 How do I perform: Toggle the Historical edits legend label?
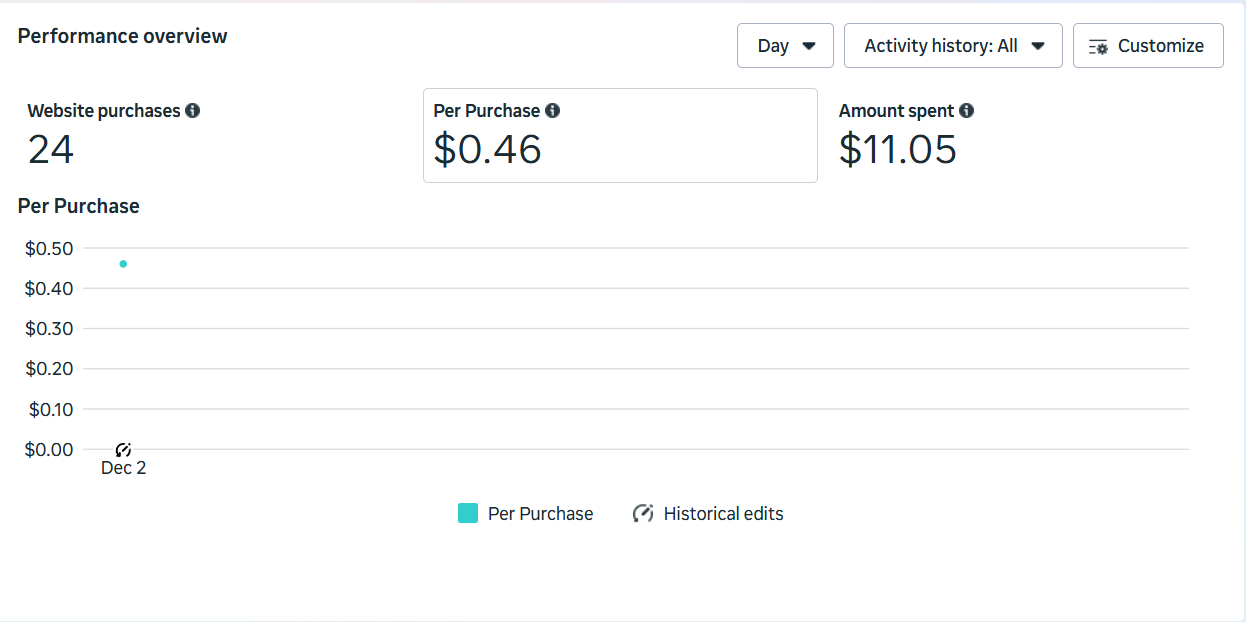tap(723, 514)
